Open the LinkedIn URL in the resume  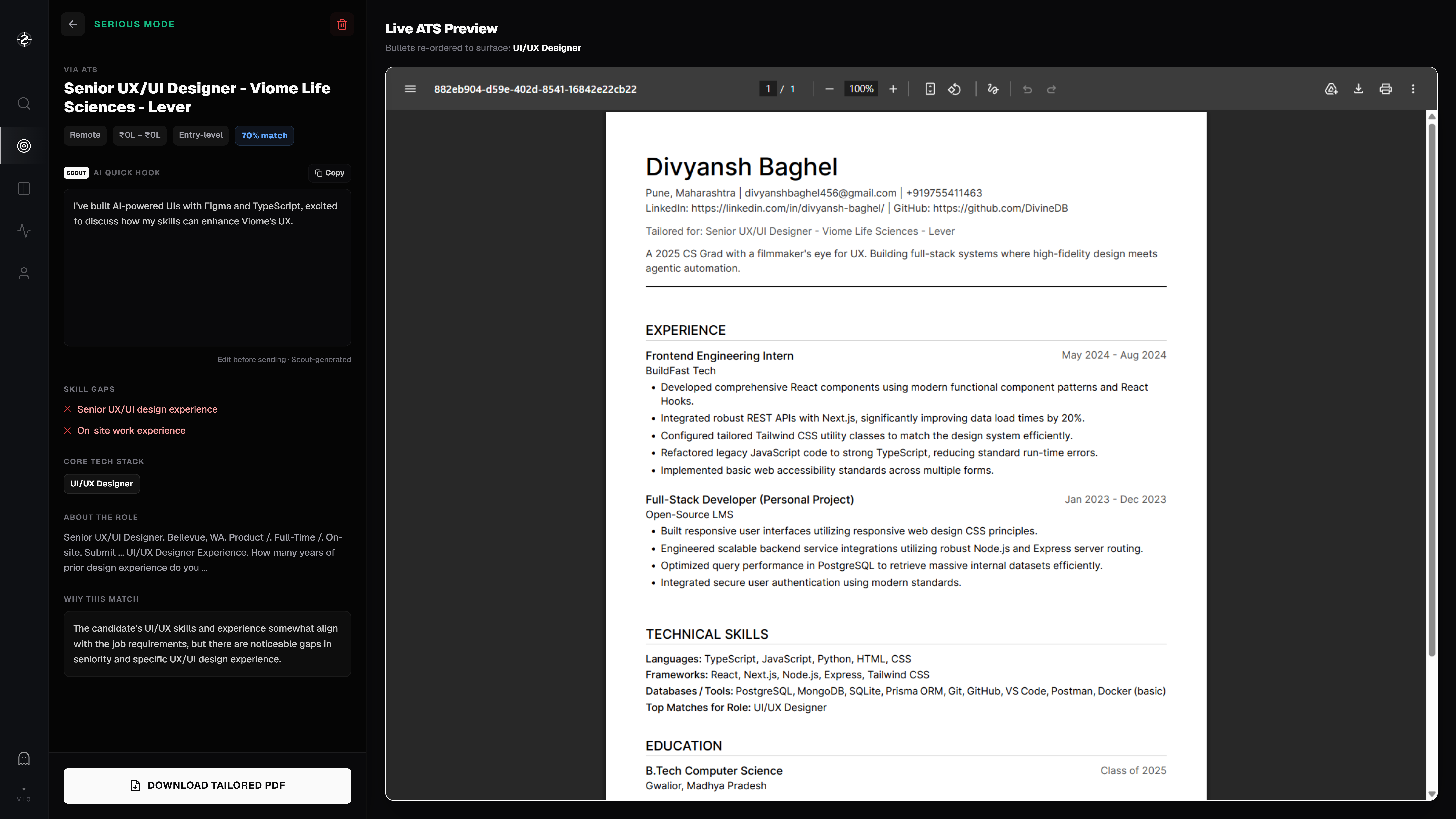tap(787, 209)
